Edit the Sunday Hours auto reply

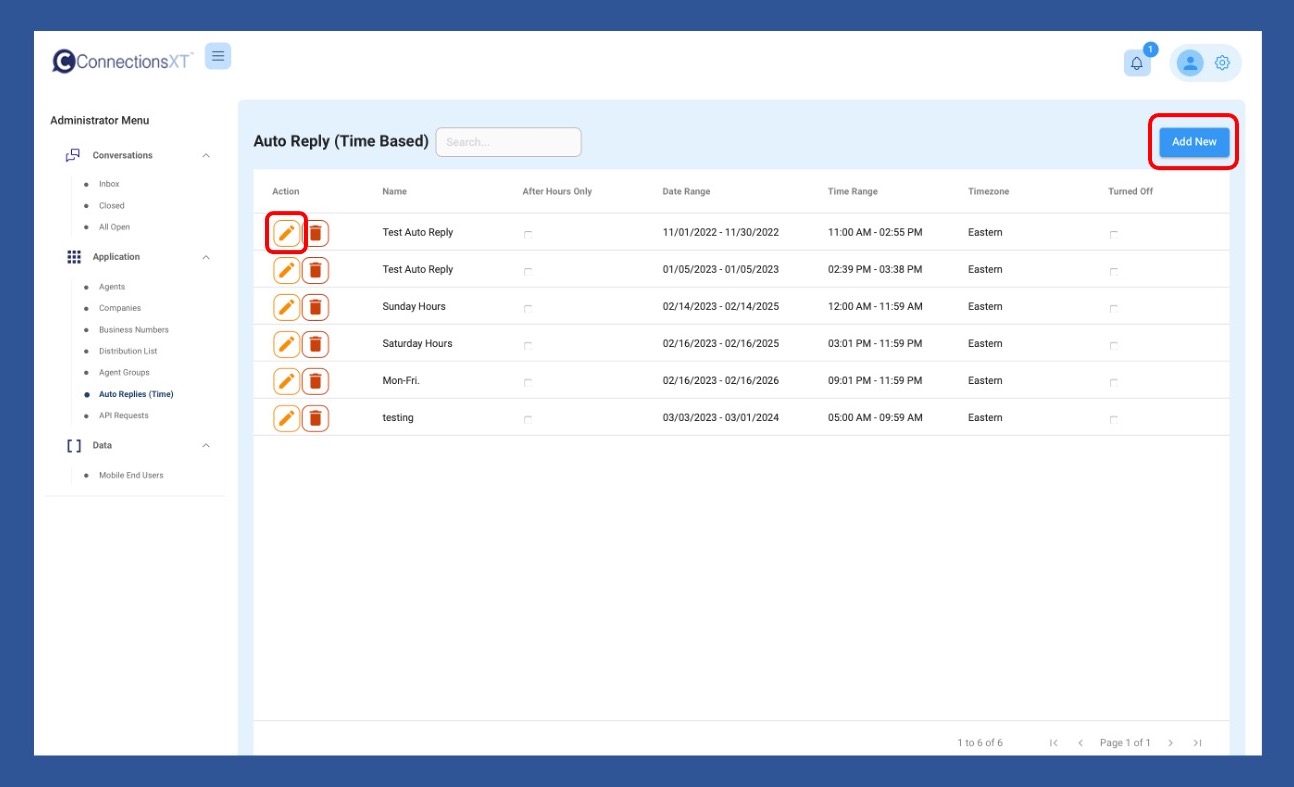(286, 307)
